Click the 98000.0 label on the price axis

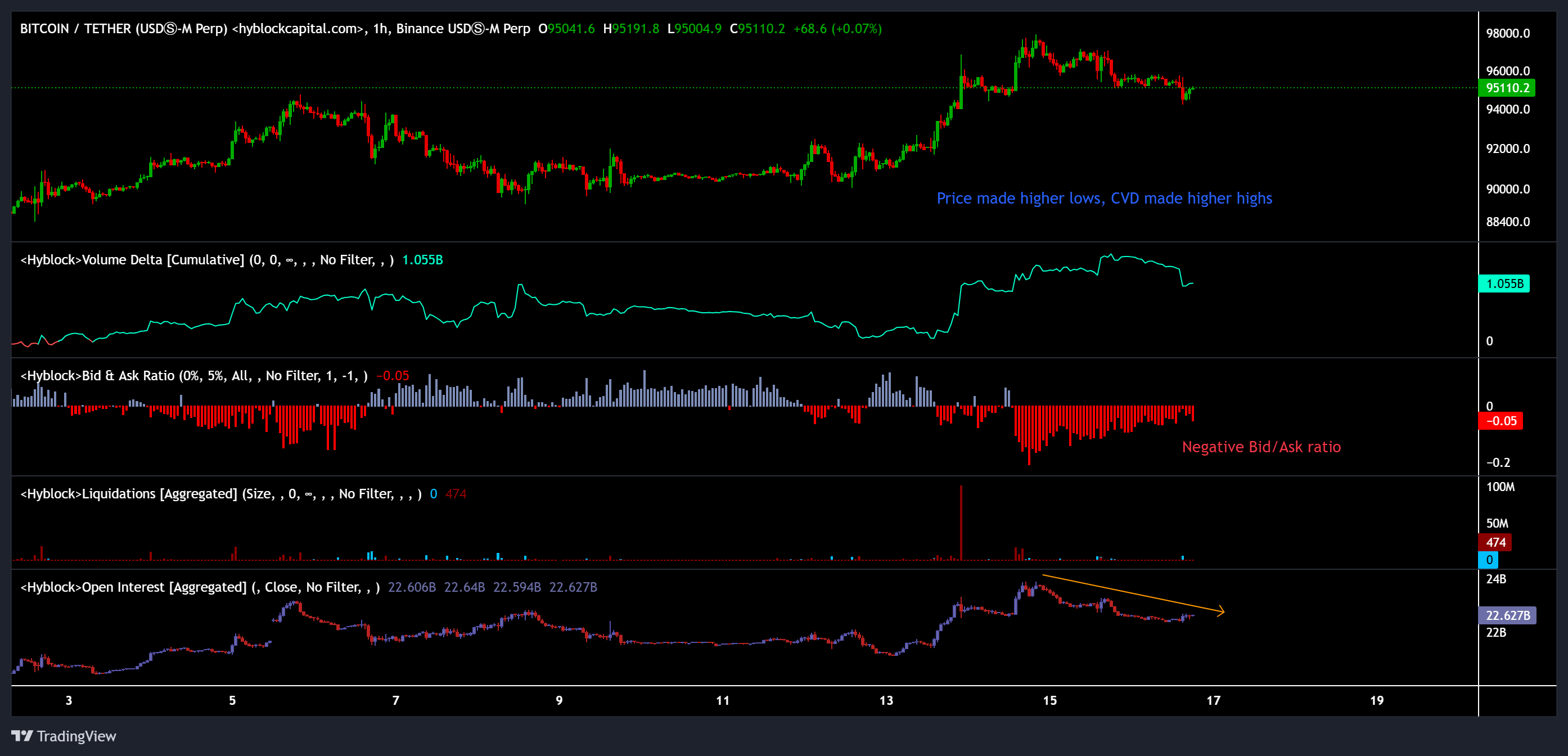coord(1507,34)
